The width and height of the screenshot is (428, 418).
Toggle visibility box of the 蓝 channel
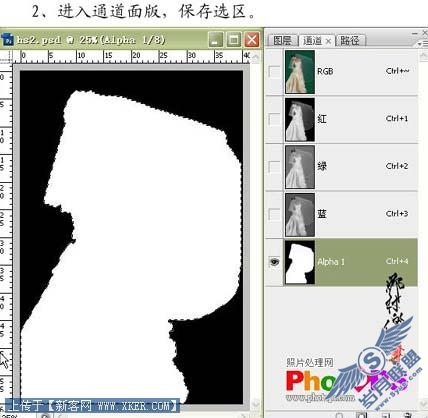(274, 214)
